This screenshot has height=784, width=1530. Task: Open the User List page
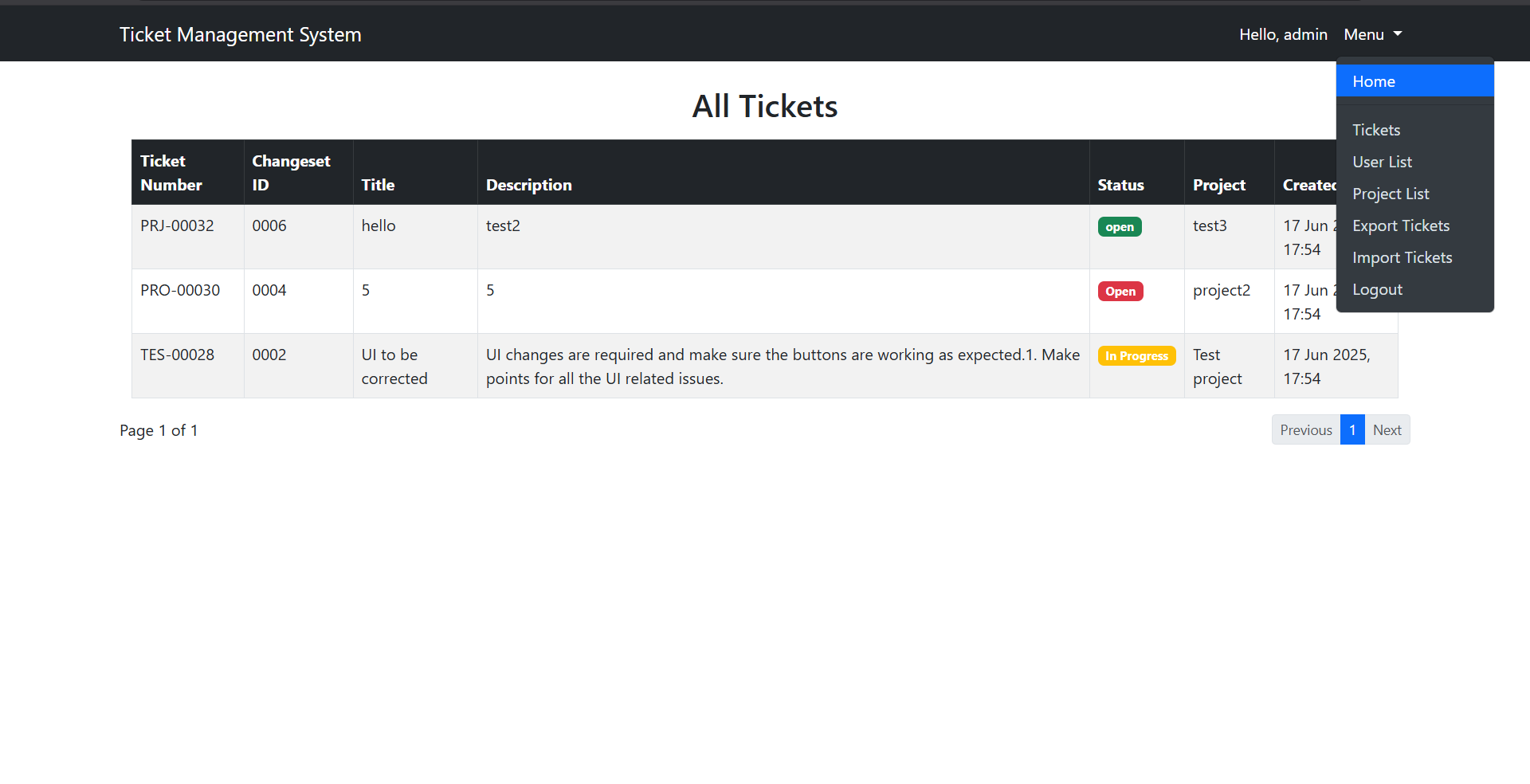(x=1383, y=161)
